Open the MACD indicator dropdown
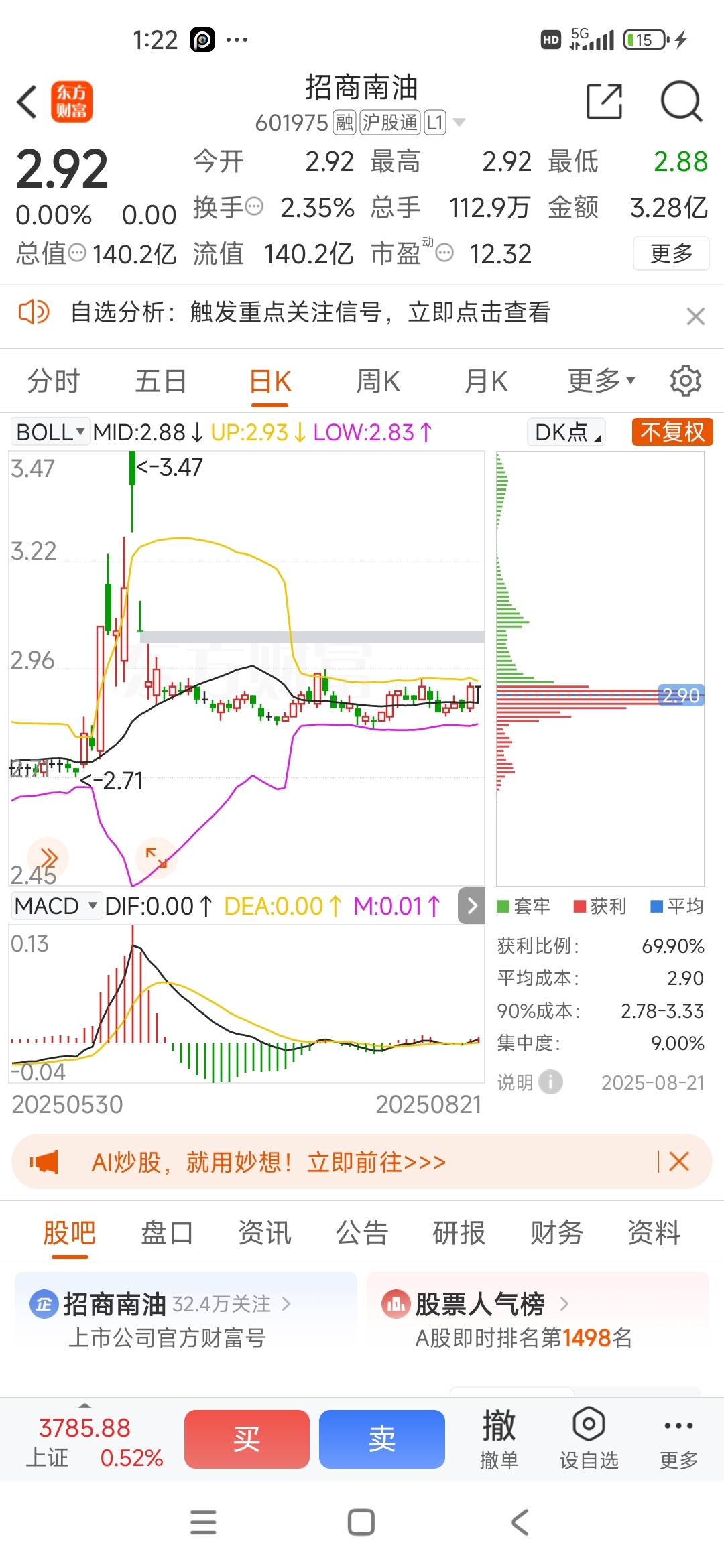The image size is (724, 1568). click(x=56, y=906)
